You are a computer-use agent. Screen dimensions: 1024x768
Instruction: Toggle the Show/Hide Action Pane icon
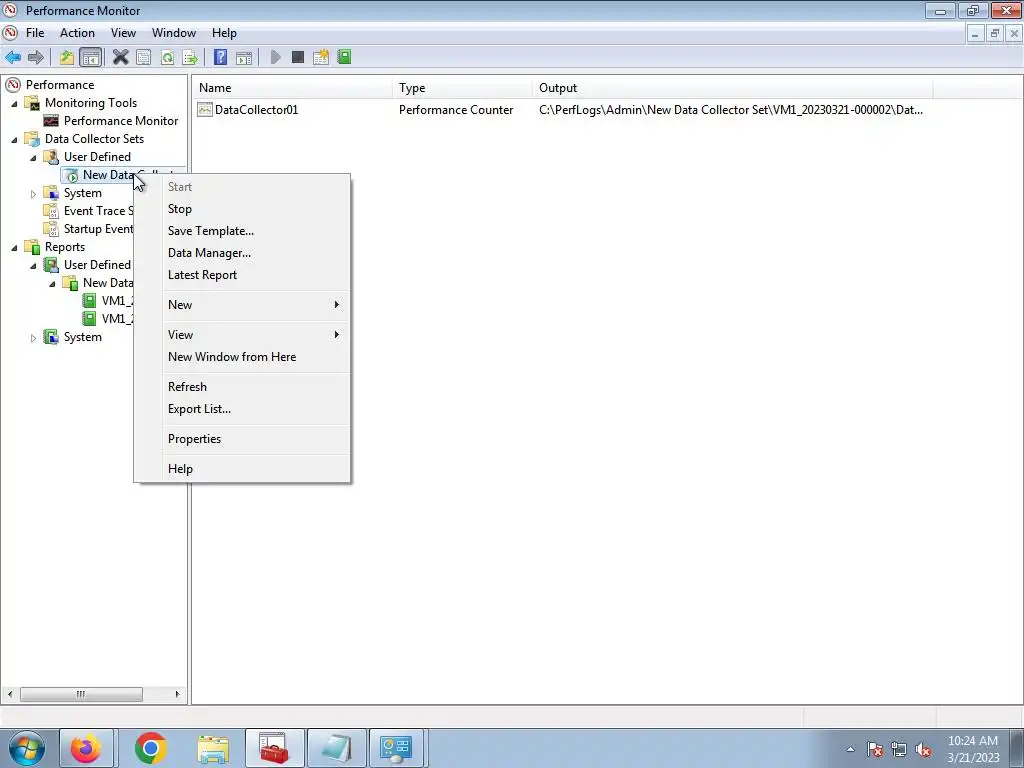[244, 57]
